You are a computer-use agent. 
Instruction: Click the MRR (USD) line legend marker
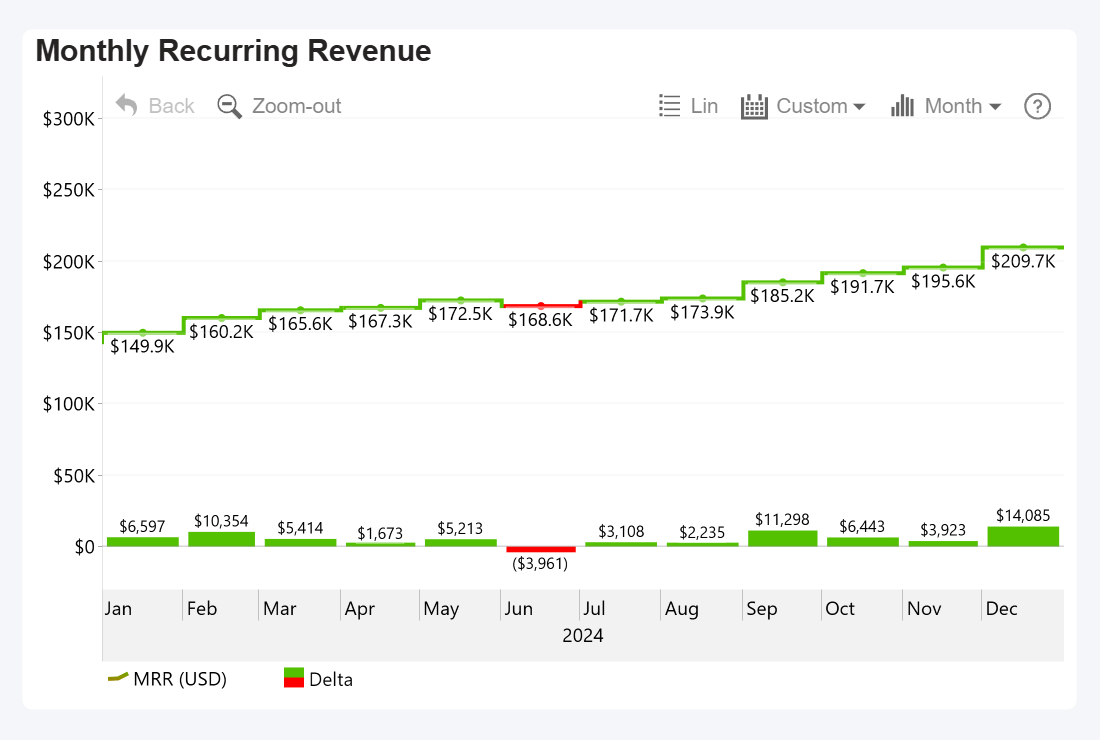click(117, 677)
